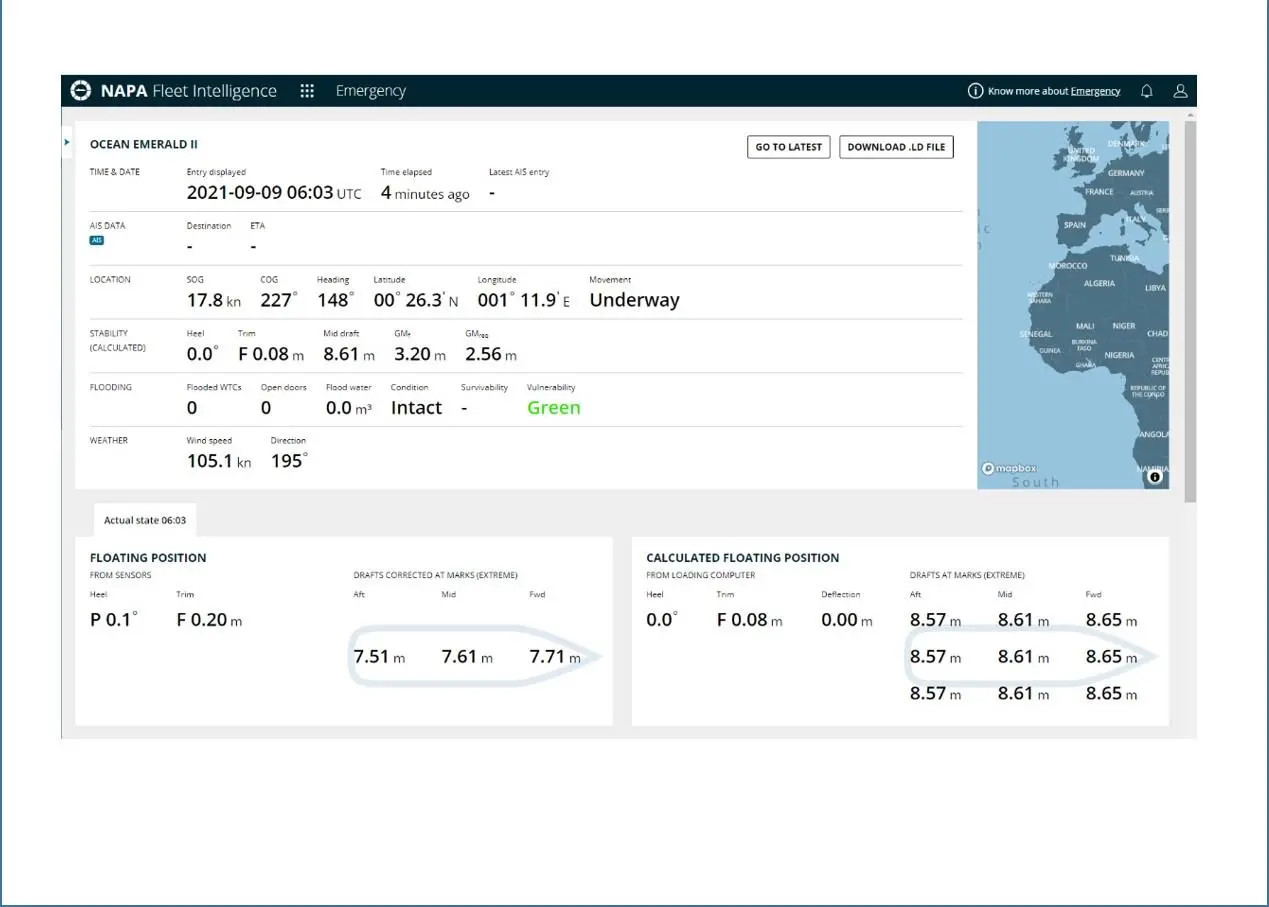Open the user profile icon
The width and height of the screenshot is (1269, 907).
point(1180,91)
